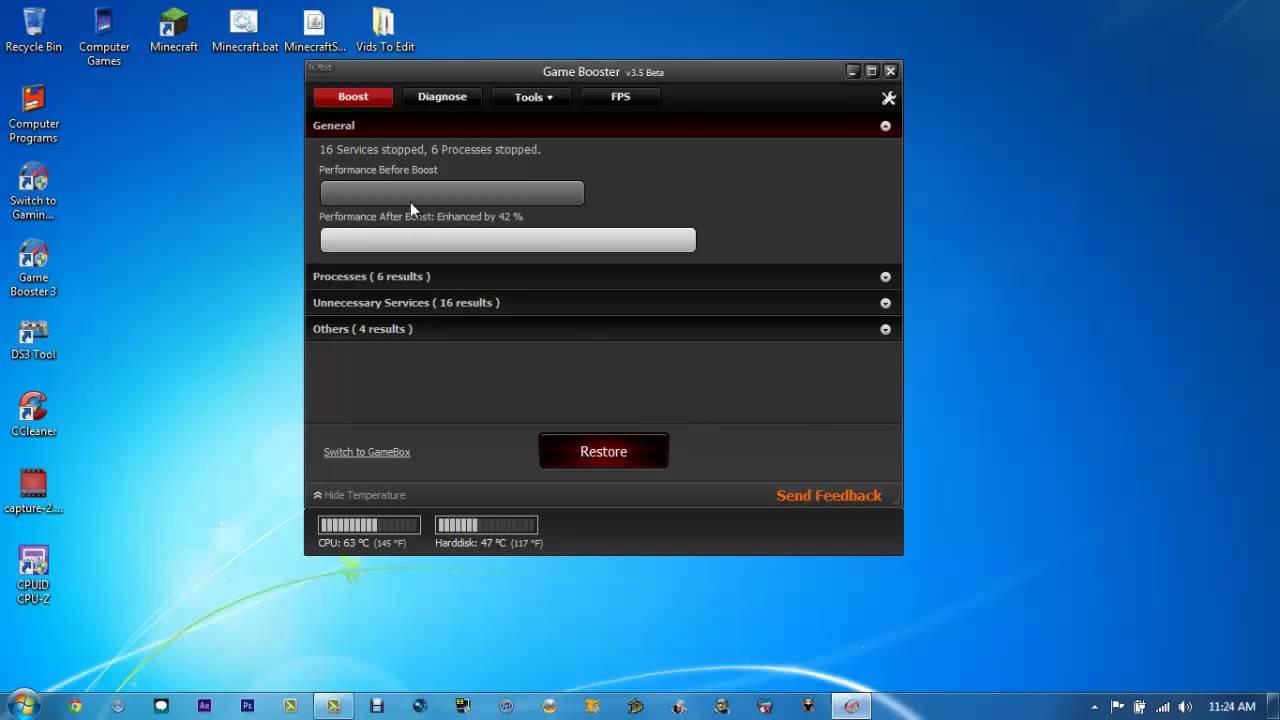Screen dimensions: 1280x720
Task: Click the CPU temperature gauge
Action: coord(369,525)
